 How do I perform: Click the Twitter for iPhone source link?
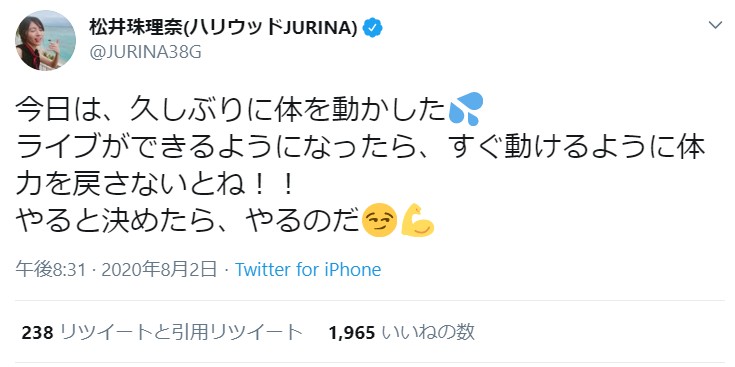click(x=308, y=270)
